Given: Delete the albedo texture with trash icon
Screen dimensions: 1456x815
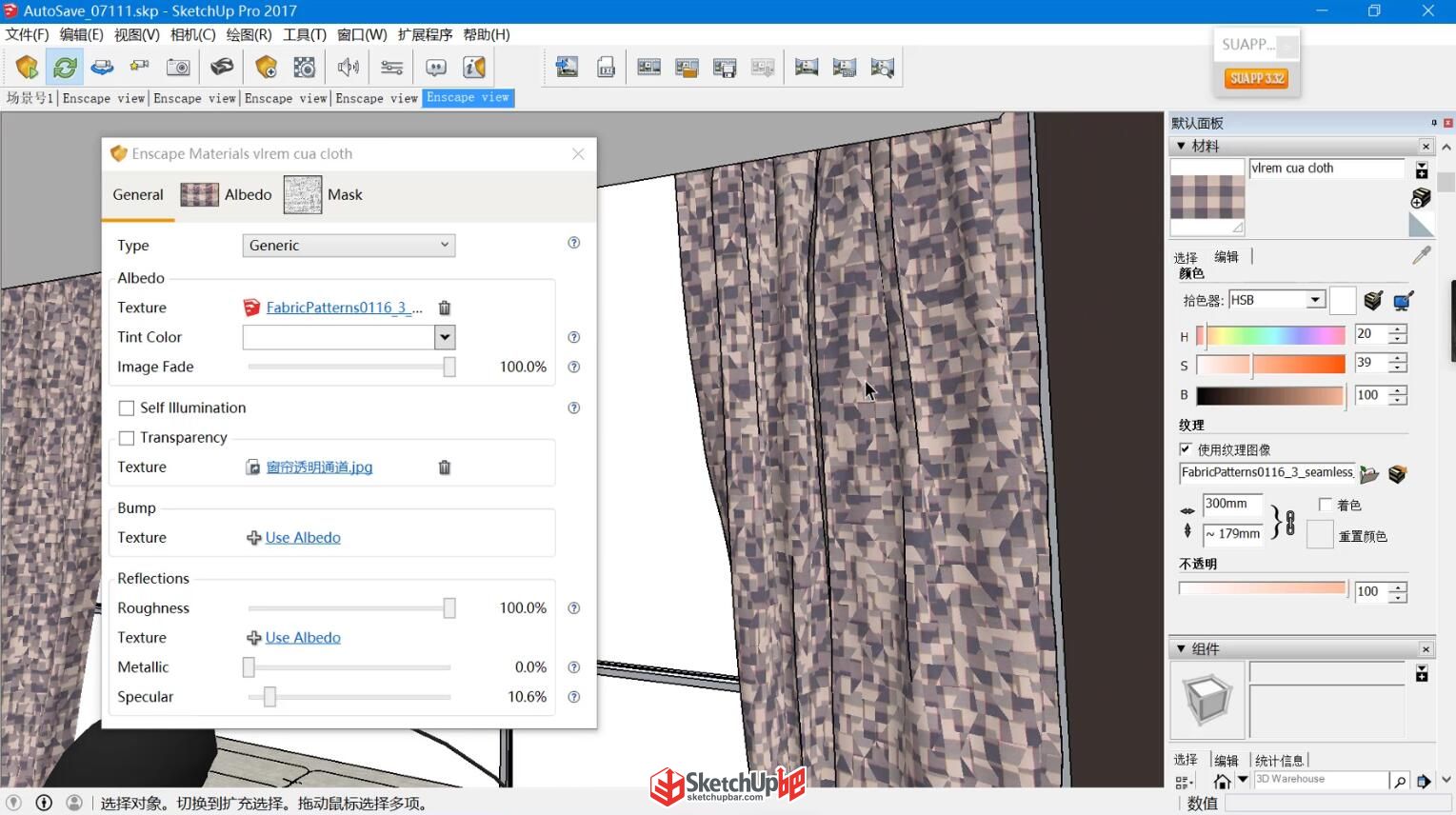Looking at the screenshot, I should point(444,308).
